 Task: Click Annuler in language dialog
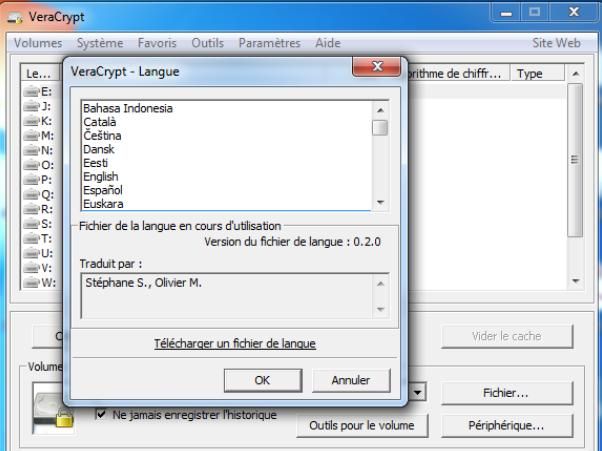(351, 380)
